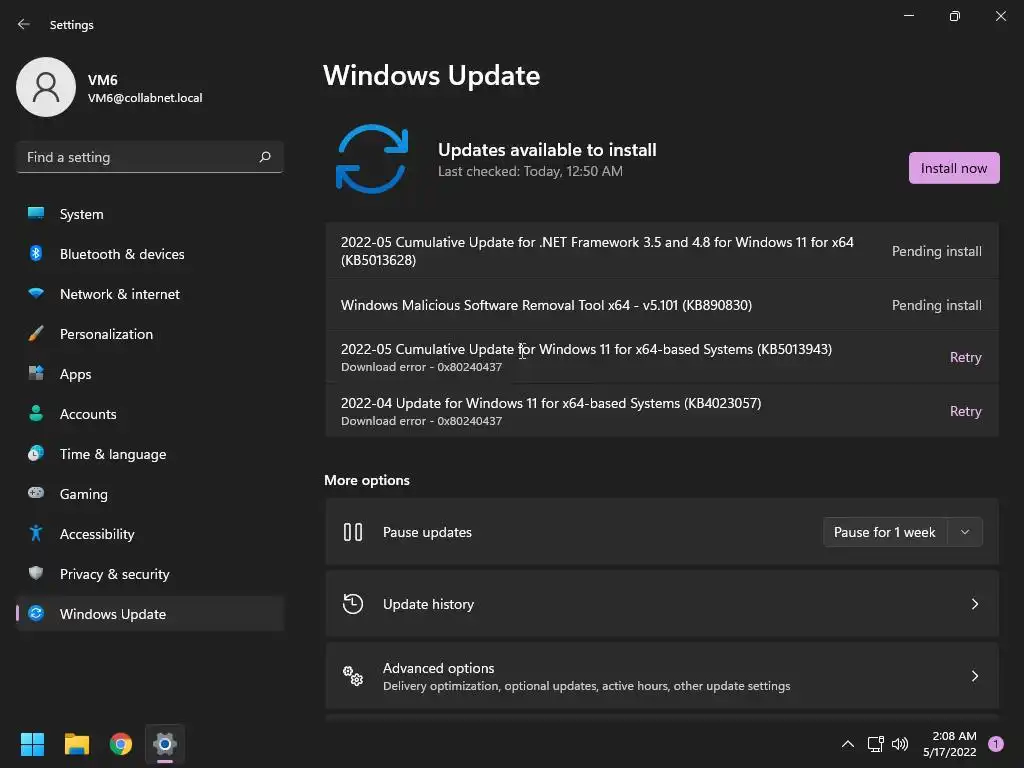Retry the KB5013943 cumulative update download
Image resolution: width=1024 pixels, height=768 pixels.
[965, 357]
